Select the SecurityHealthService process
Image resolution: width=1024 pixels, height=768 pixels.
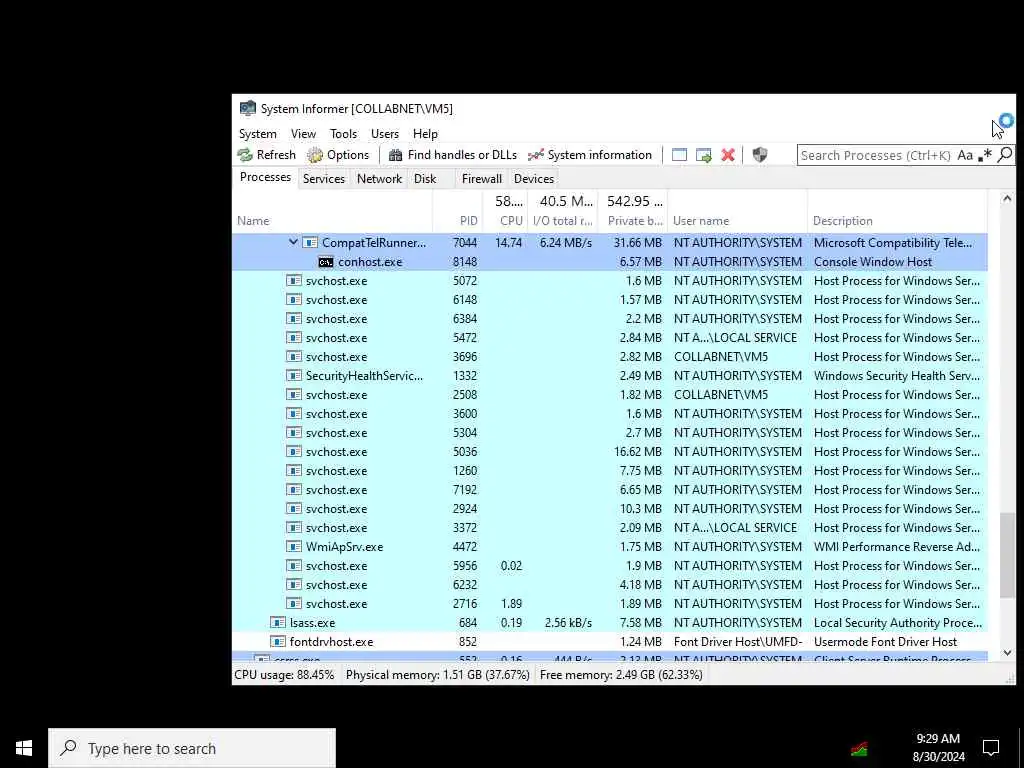click(x=610, y=376)
